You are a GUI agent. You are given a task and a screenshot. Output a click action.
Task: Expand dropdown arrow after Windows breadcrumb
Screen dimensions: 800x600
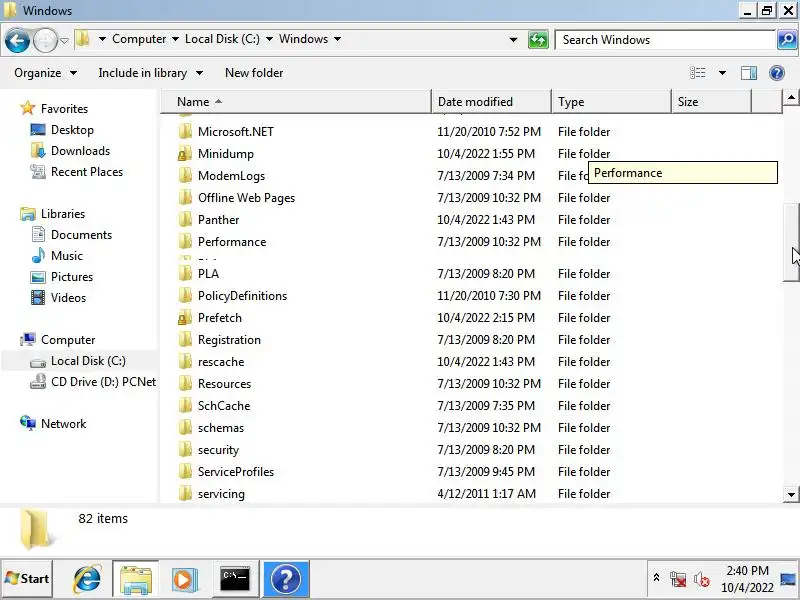coord(337,39)
